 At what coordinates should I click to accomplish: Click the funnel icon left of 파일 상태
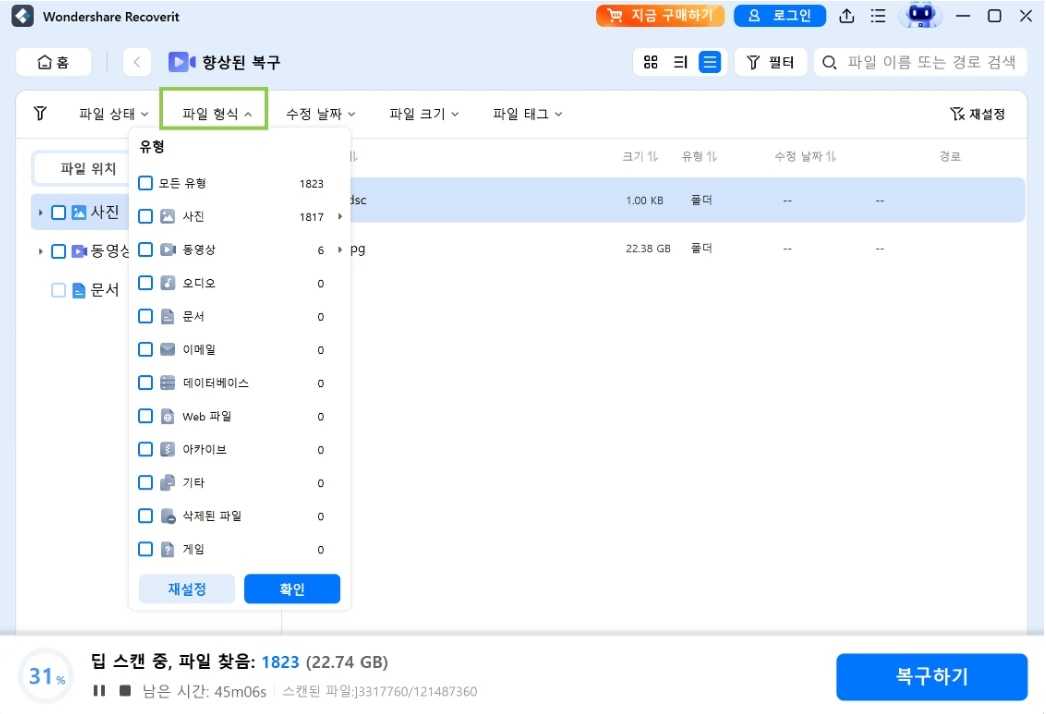[x=40, y=113]
